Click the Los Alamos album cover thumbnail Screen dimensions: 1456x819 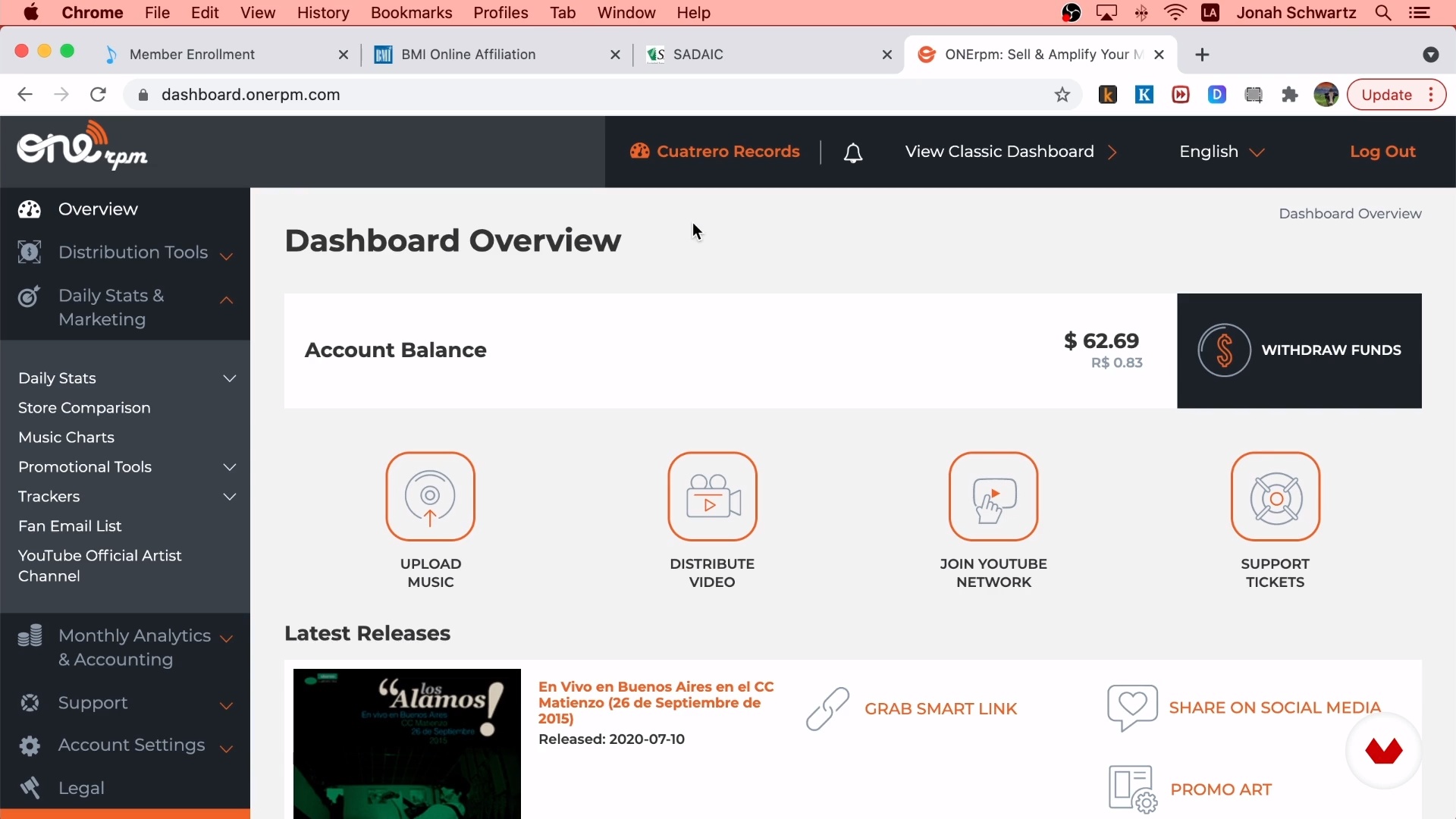click(406, 744)
